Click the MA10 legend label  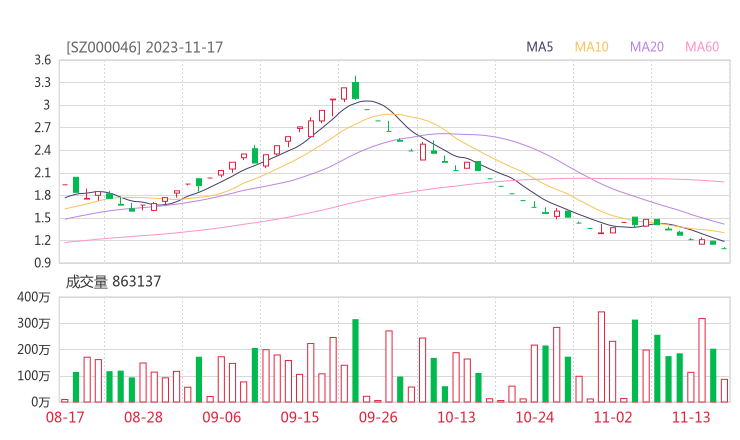click(591, 47)
